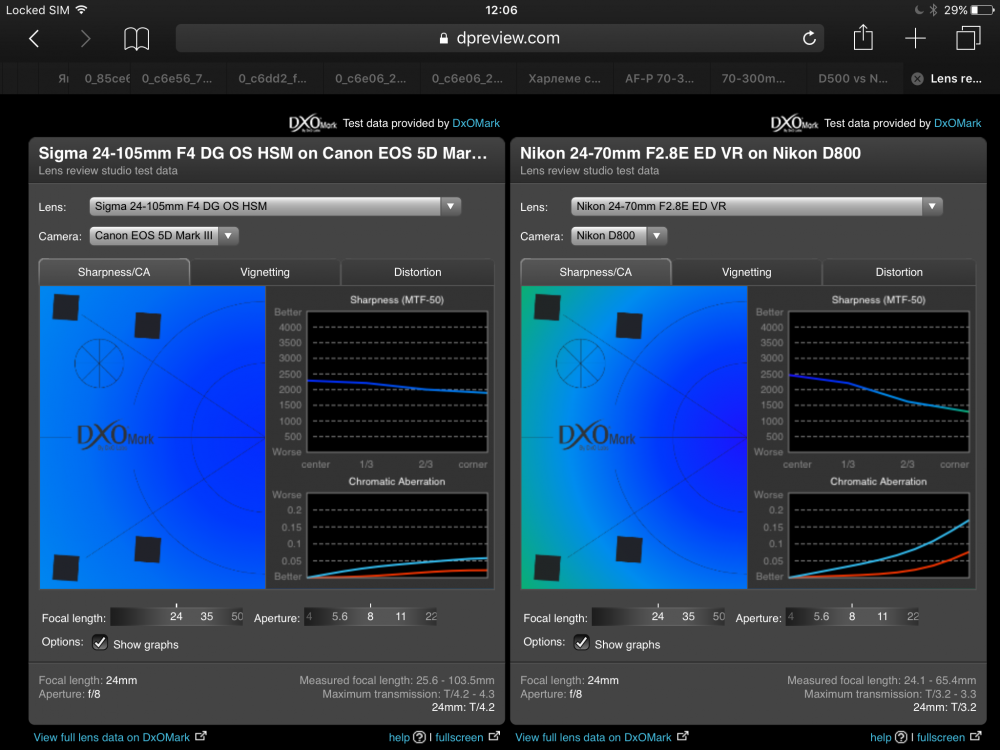The height and width of the screenshot is (750, 1000).
Task: Tap the dpreview.com address bar
Action: click(x=499, y=38)
